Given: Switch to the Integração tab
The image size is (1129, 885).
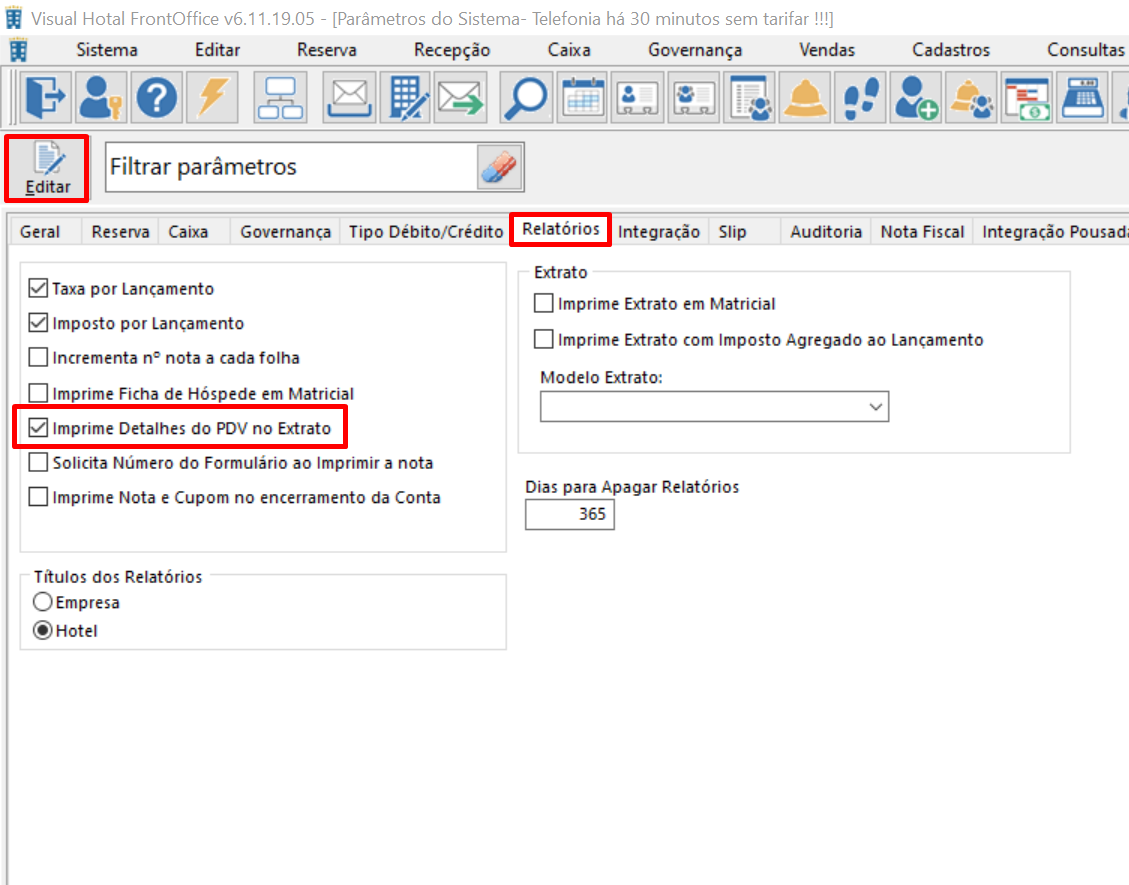Looking at the screenshot, I should (659, 232).
